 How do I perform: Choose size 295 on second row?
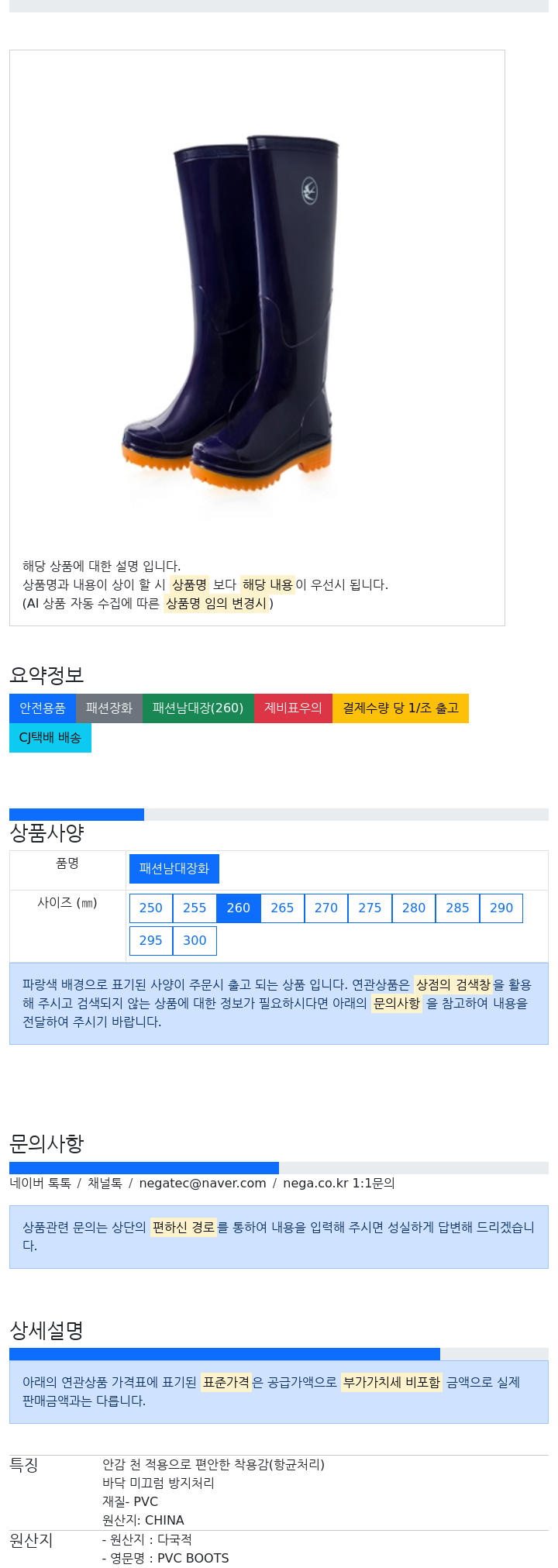151,940
